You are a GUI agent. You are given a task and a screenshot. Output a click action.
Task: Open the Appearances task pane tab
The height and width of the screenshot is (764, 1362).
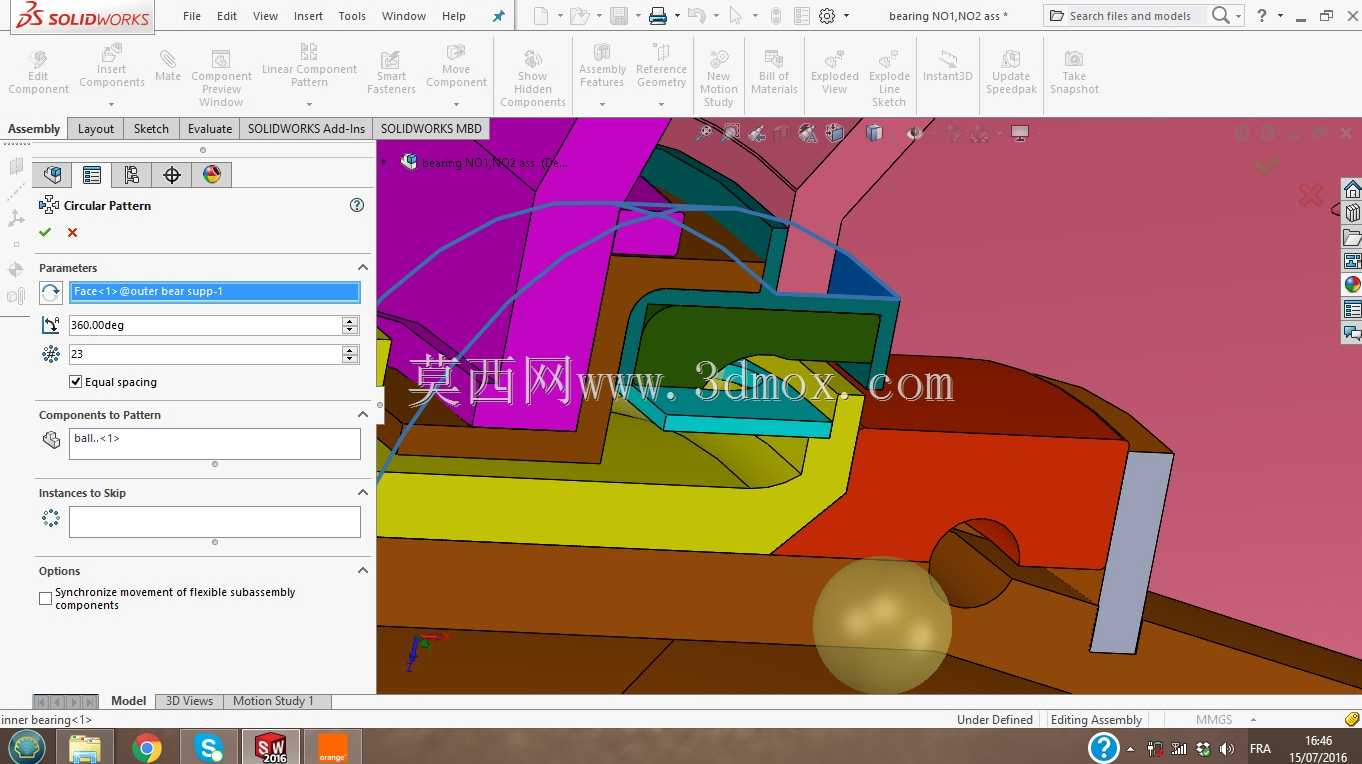coord(1352,284)
